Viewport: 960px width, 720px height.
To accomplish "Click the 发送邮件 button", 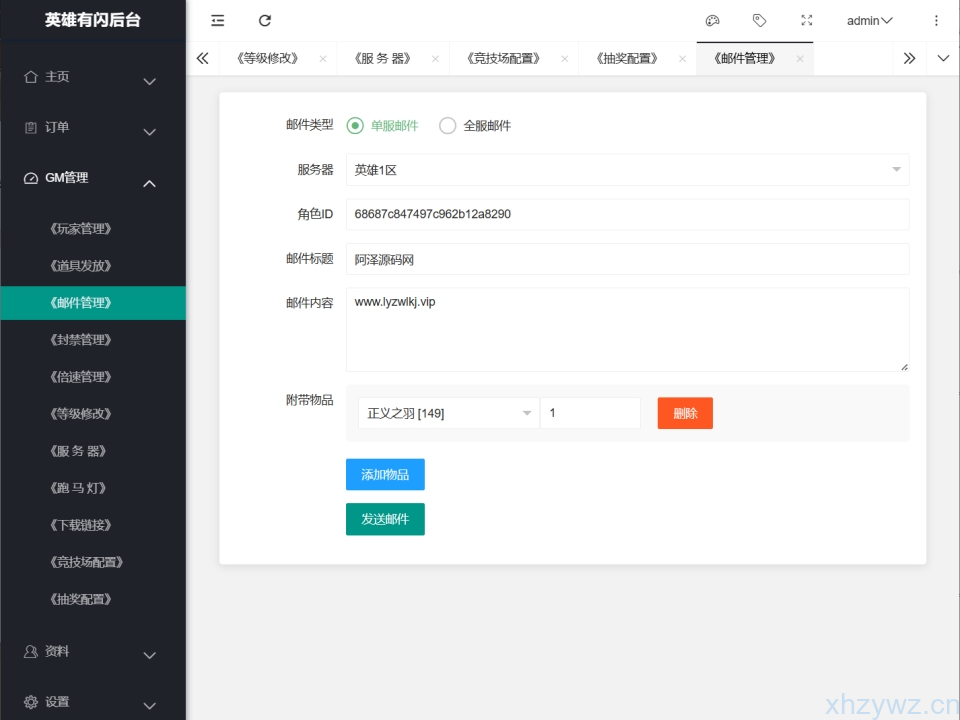I will click(x=385, y=520).
